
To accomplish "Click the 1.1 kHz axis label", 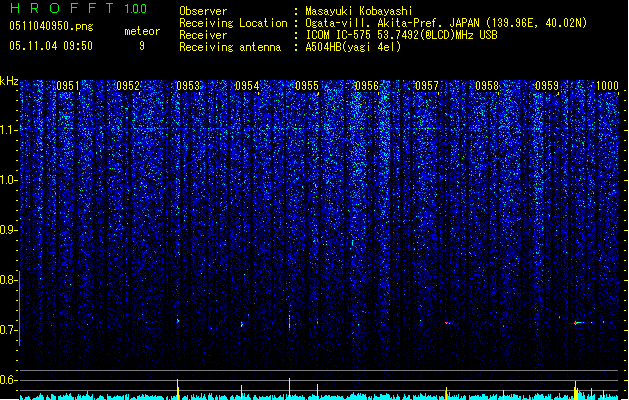I will click(8, 130).
